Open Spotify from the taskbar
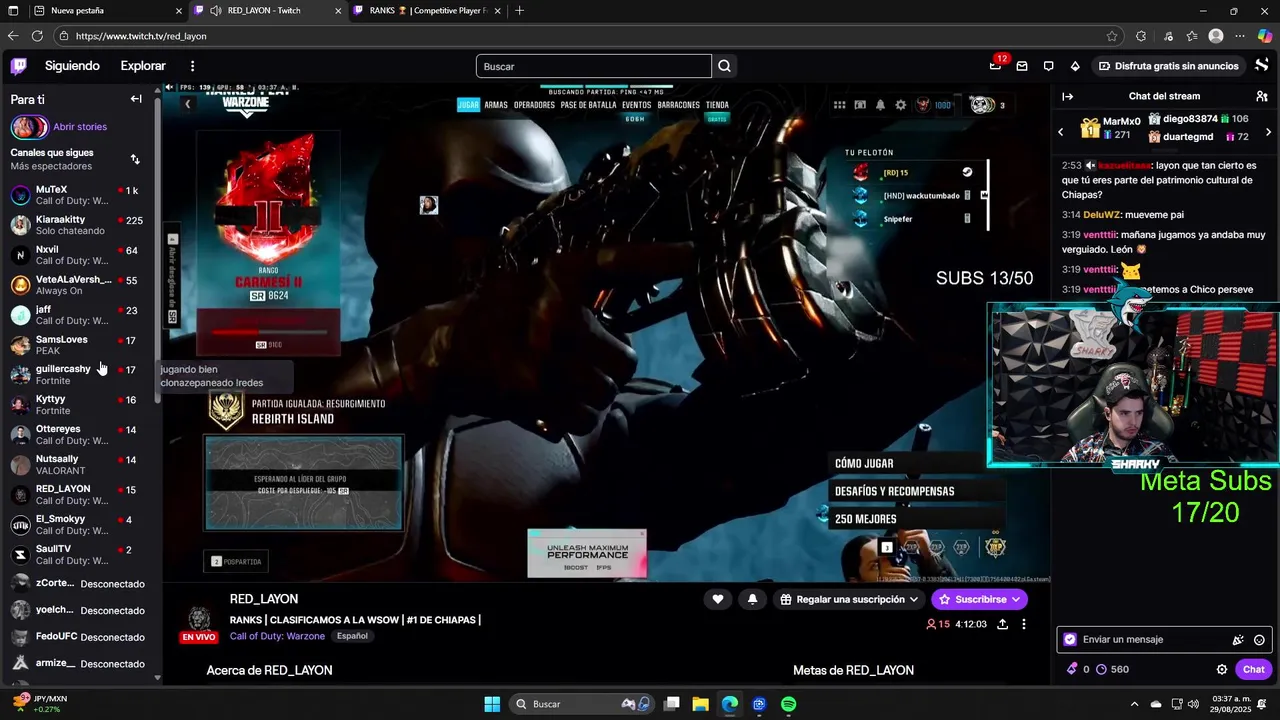This screenshot has width=1280, height=720. click(x=788, y=704)
